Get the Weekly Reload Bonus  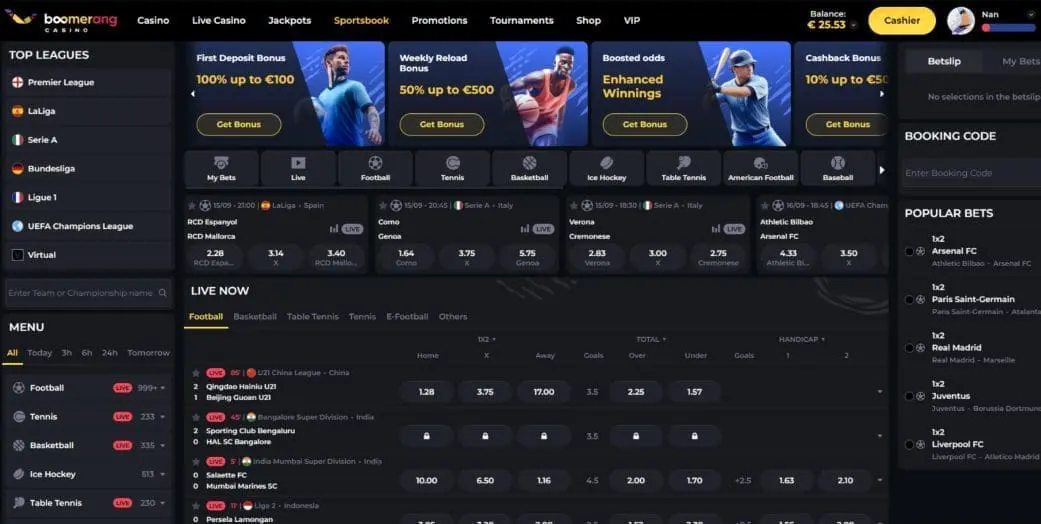pyautogui.click(x=441, y=124)
